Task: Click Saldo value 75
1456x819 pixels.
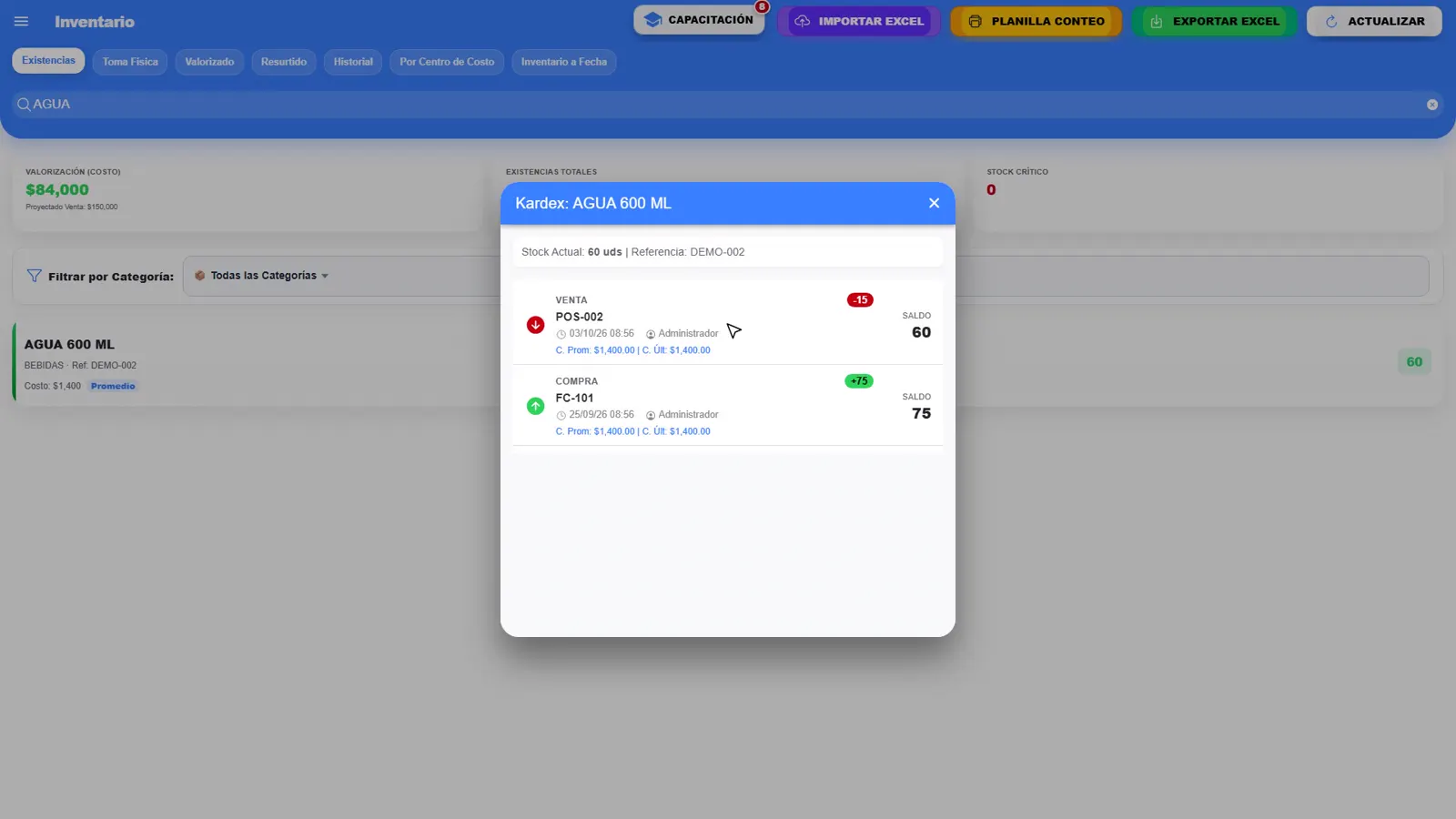Action: pyautogui.click(x=921, y=413)
